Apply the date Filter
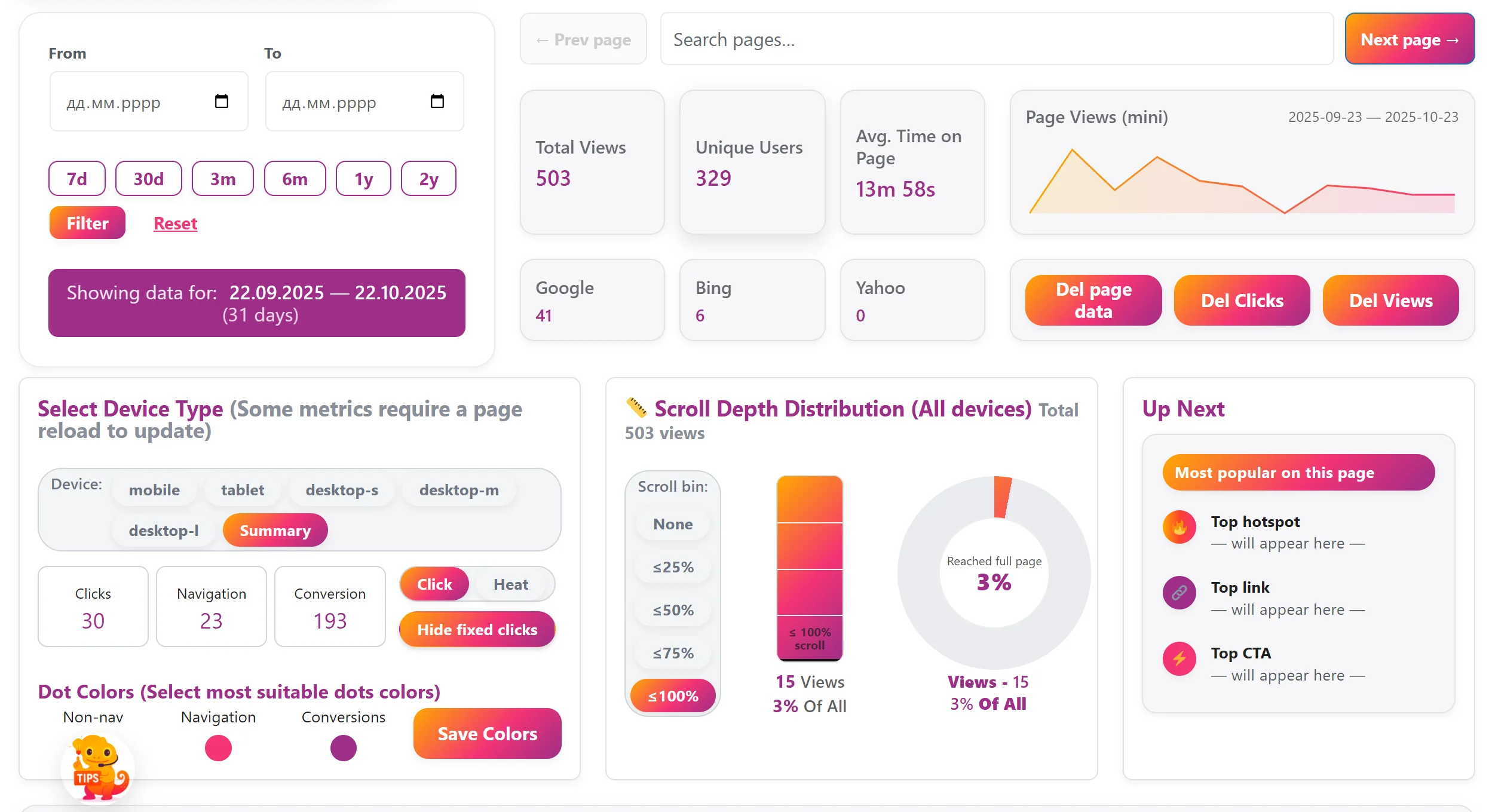 87,222
